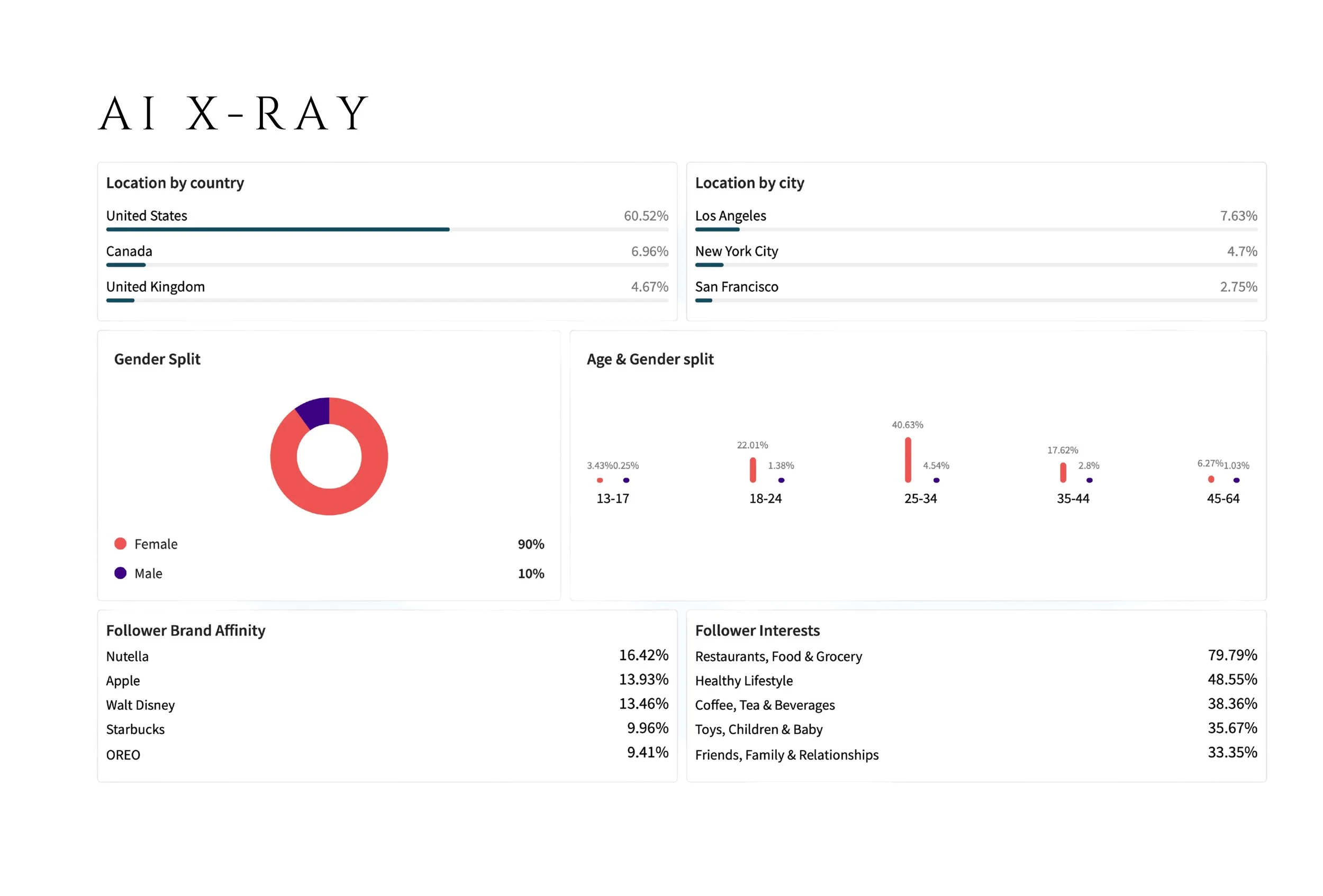This screenshot has width=1323, height=896.
Task: Click the Los Angeles progress bar
Action: click(x=717, y=229)
